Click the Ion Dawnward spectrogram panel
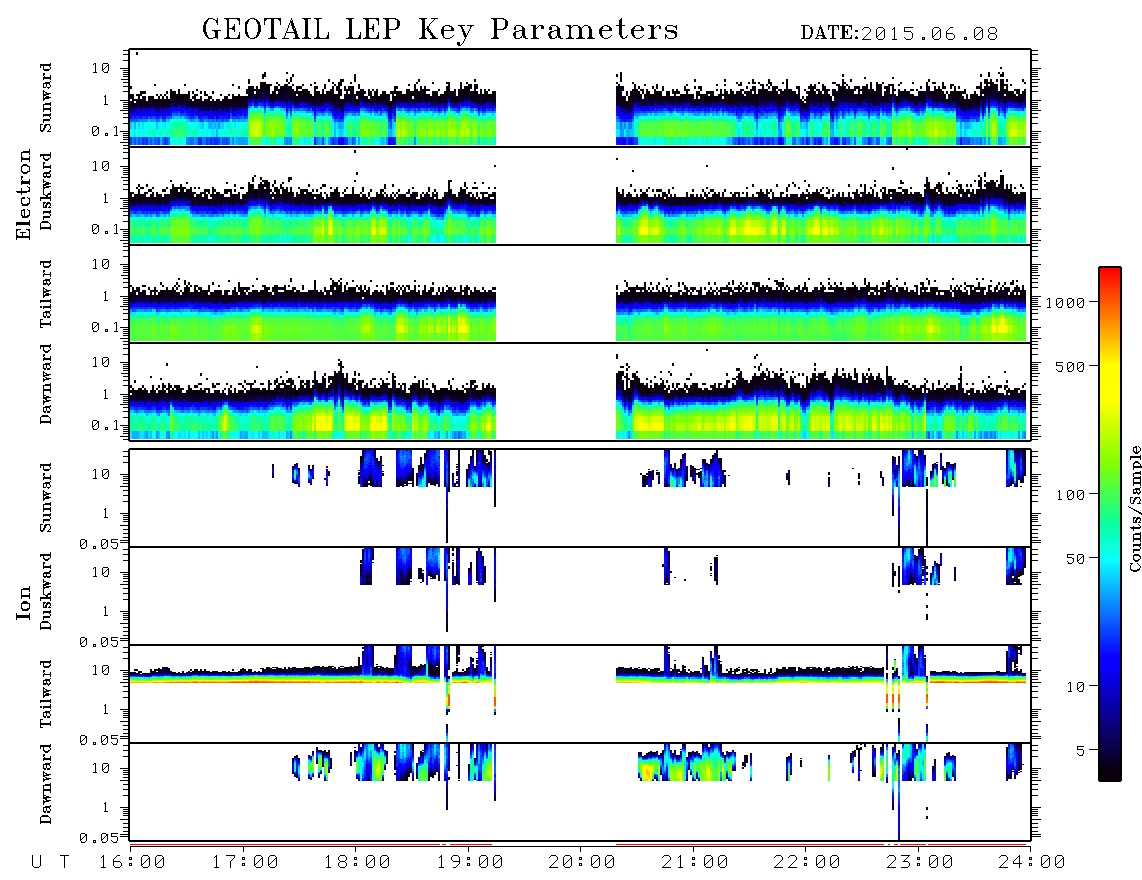Image resolution: width=1142 pixels, height=880 pixels. [580, 792]
